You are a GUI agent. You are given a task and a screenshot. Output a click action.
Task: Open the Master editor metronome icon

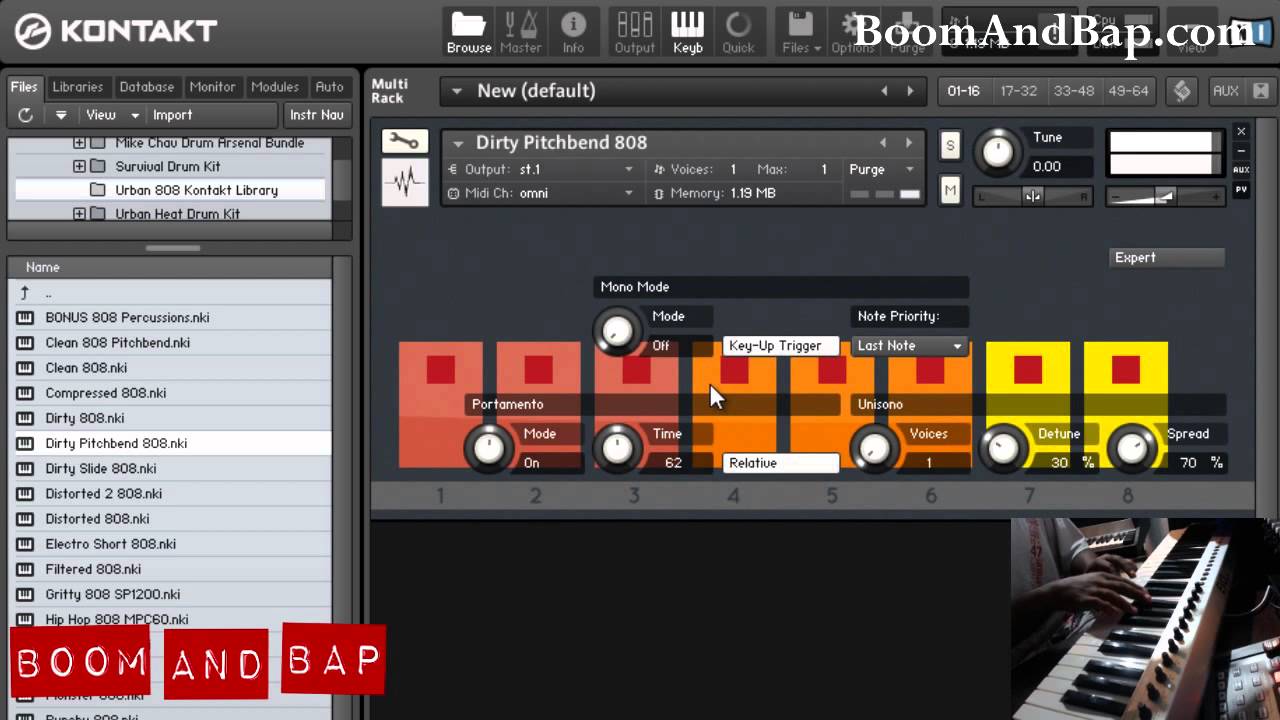[x=520, y=32]
